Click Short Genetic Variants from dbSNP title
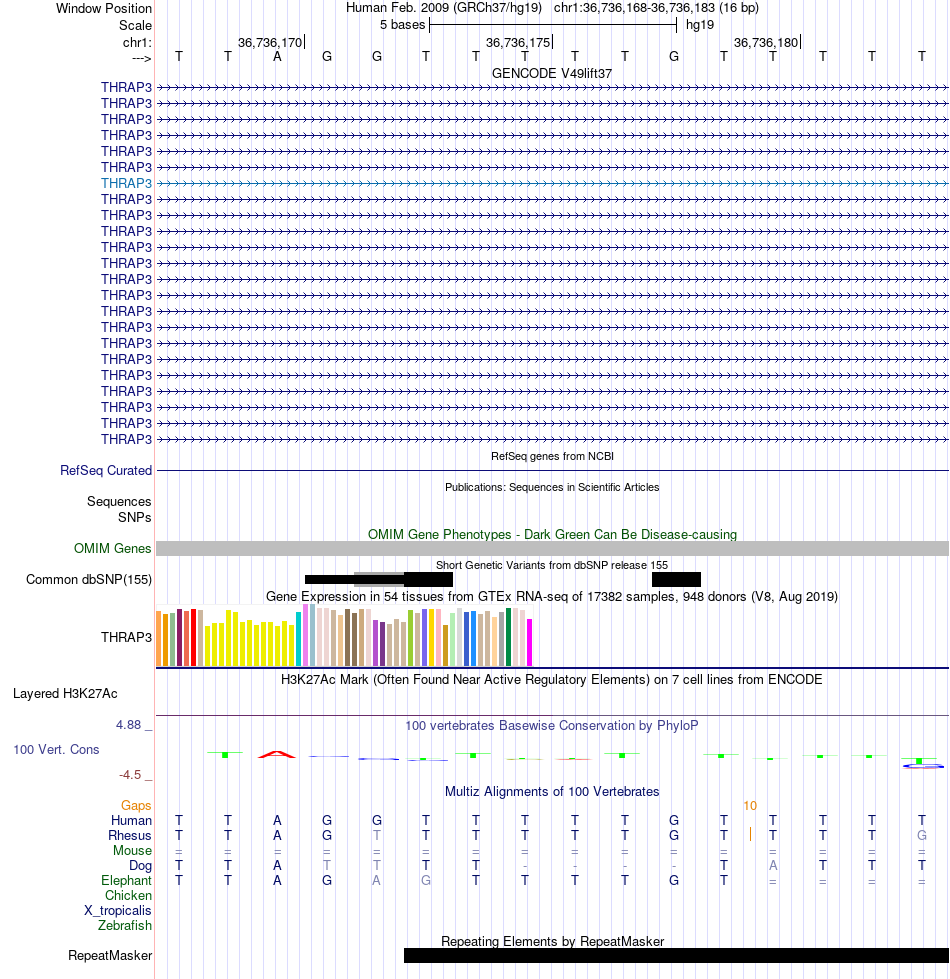The width and height of the screenshot is (950, 979). pos(552,565)
